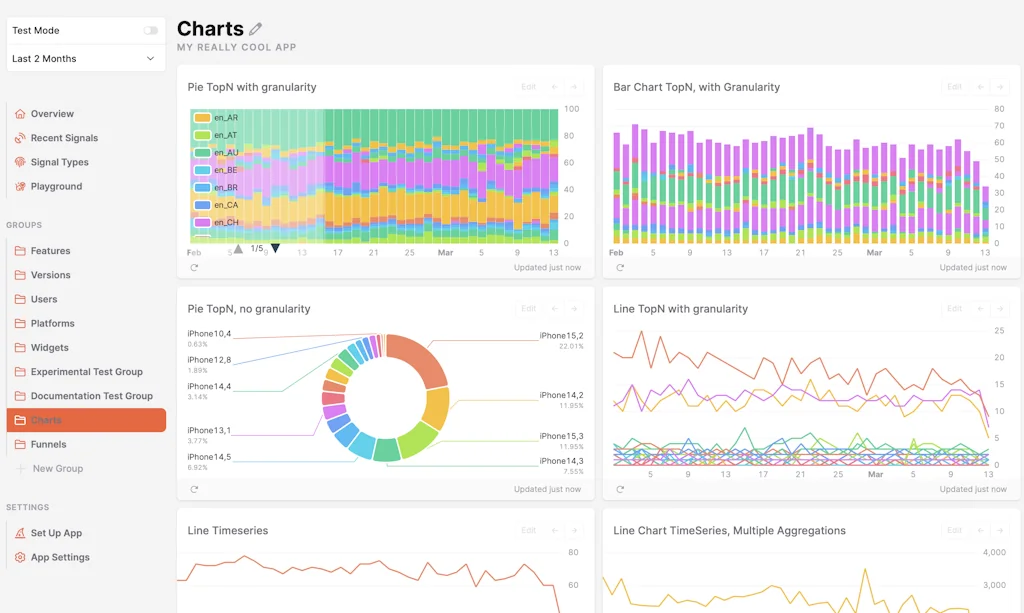1024x613 pixels.
Task: Click the App Settings gear icon
Action: point(20,557)
